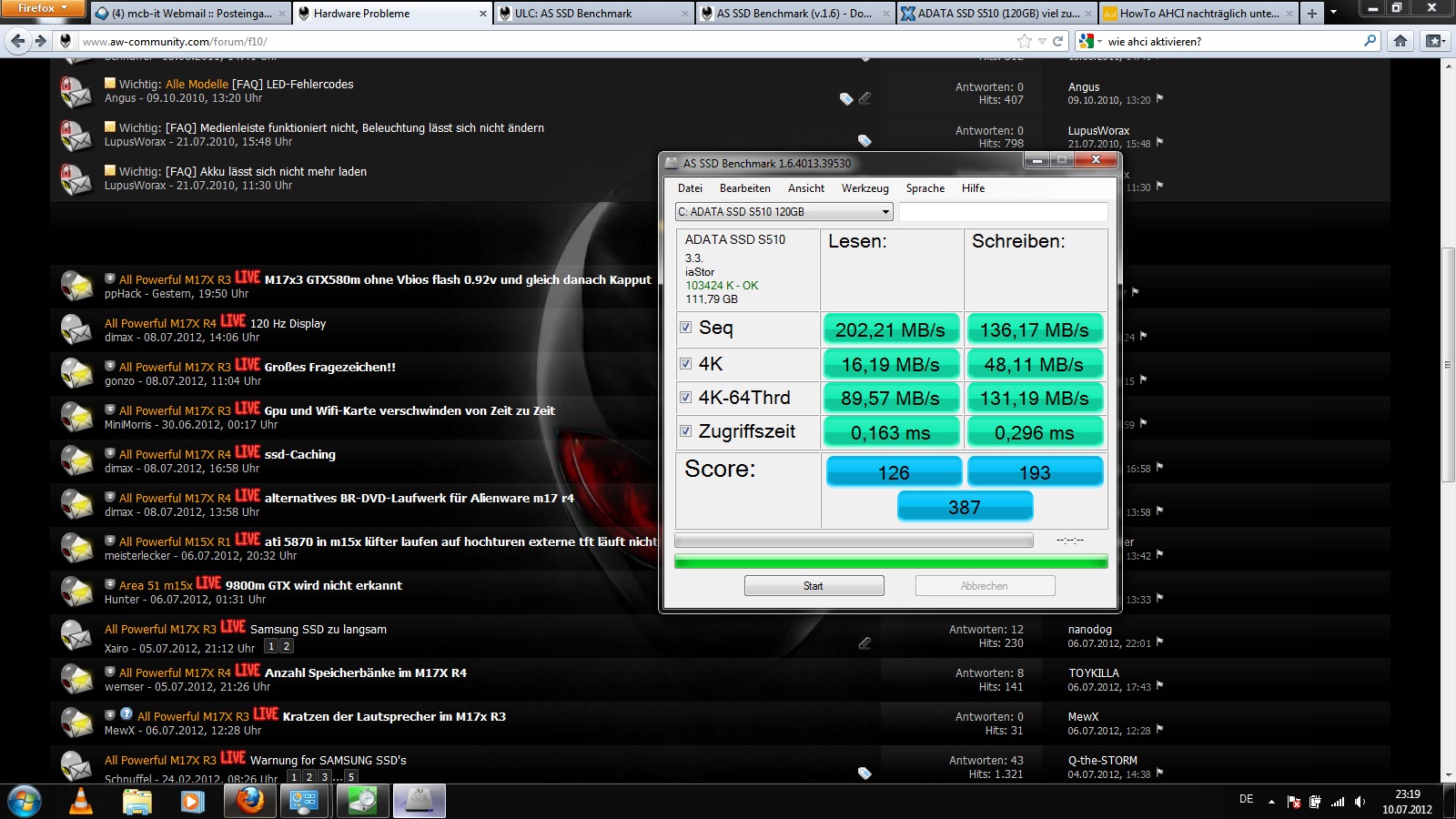The height and width of the screenshot is (819, 1456).
Task: Open a new tab with plus button
Action: tap(1311, 13)
